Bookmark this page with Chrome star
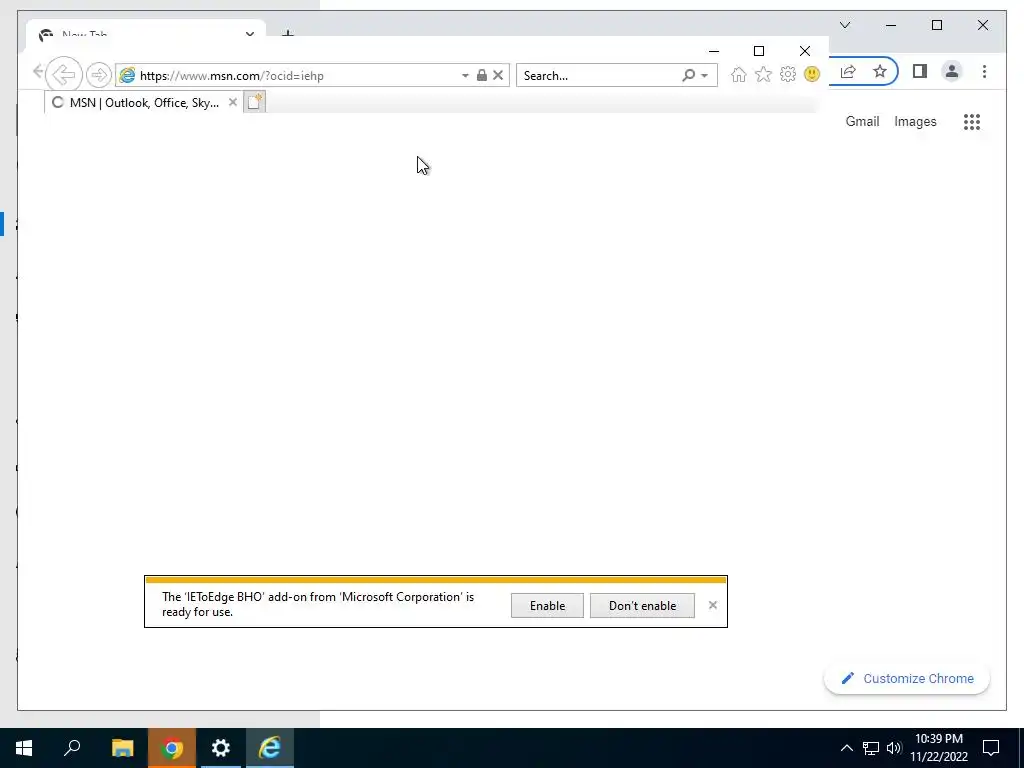This screenshot has height=768, width=1024. 880,72
